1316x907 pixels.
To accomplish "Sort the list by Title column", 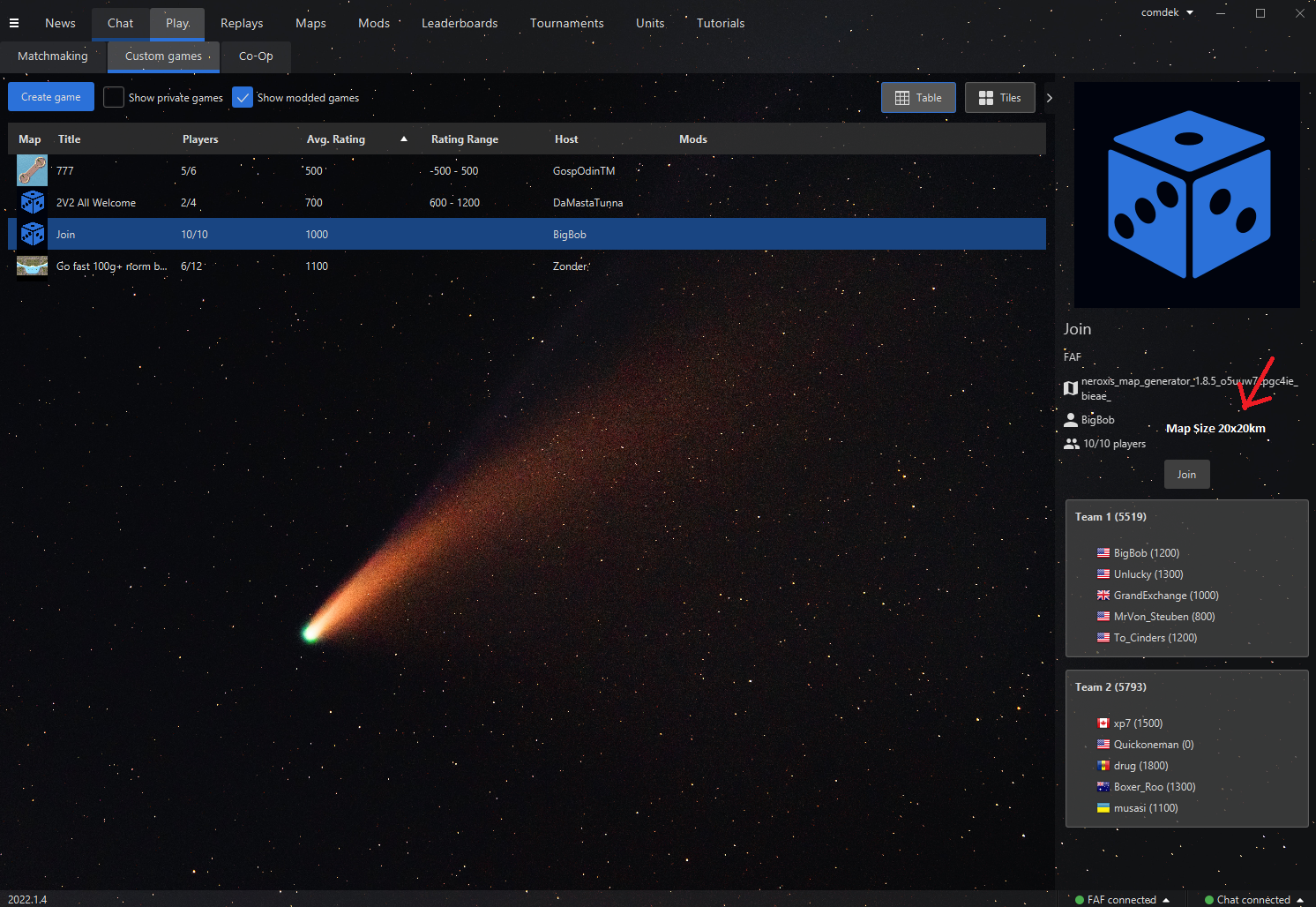I will coord(69,139).
